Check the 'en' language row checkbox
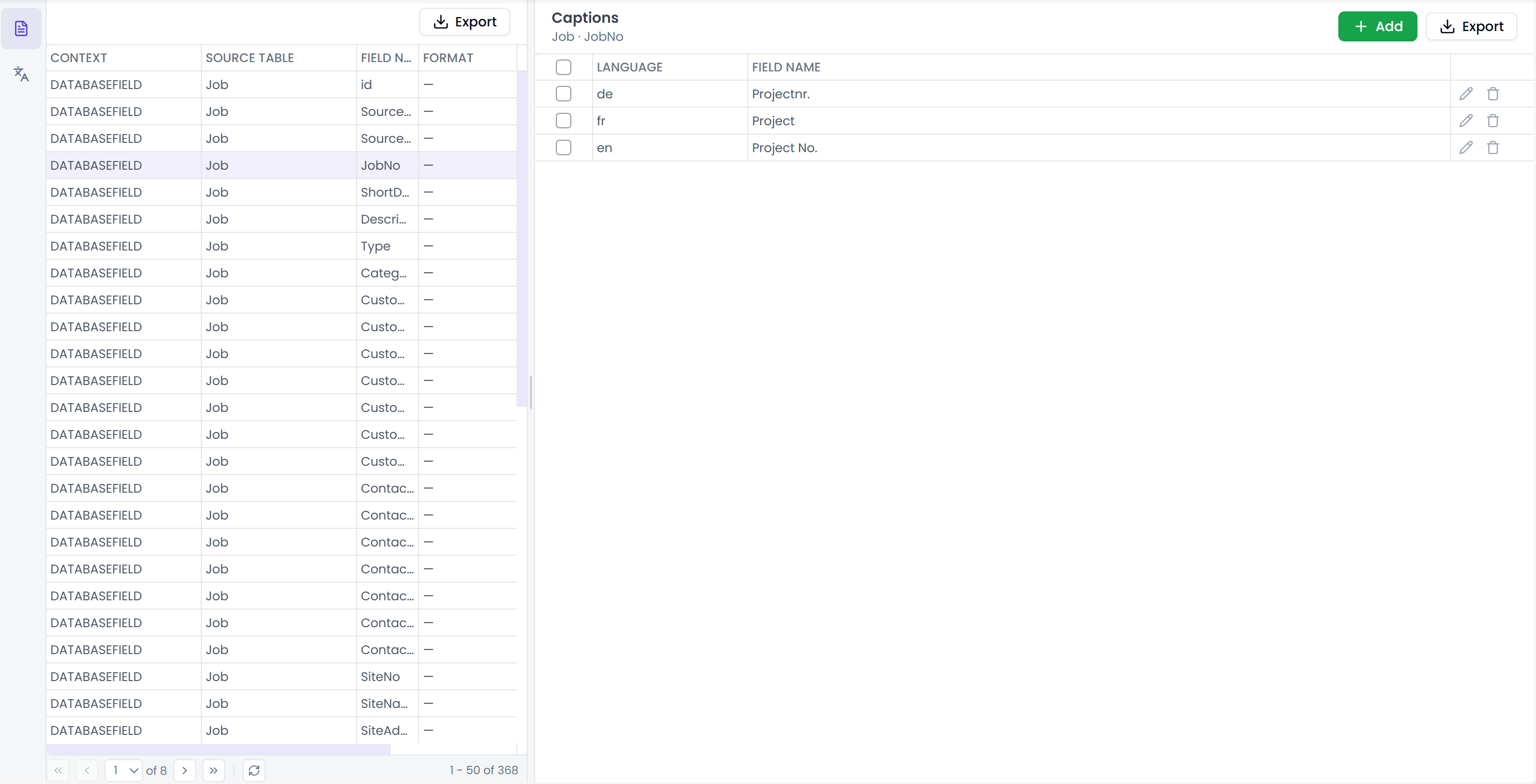The height and width of the screenshot is (784, 1536). coord(563,147)
